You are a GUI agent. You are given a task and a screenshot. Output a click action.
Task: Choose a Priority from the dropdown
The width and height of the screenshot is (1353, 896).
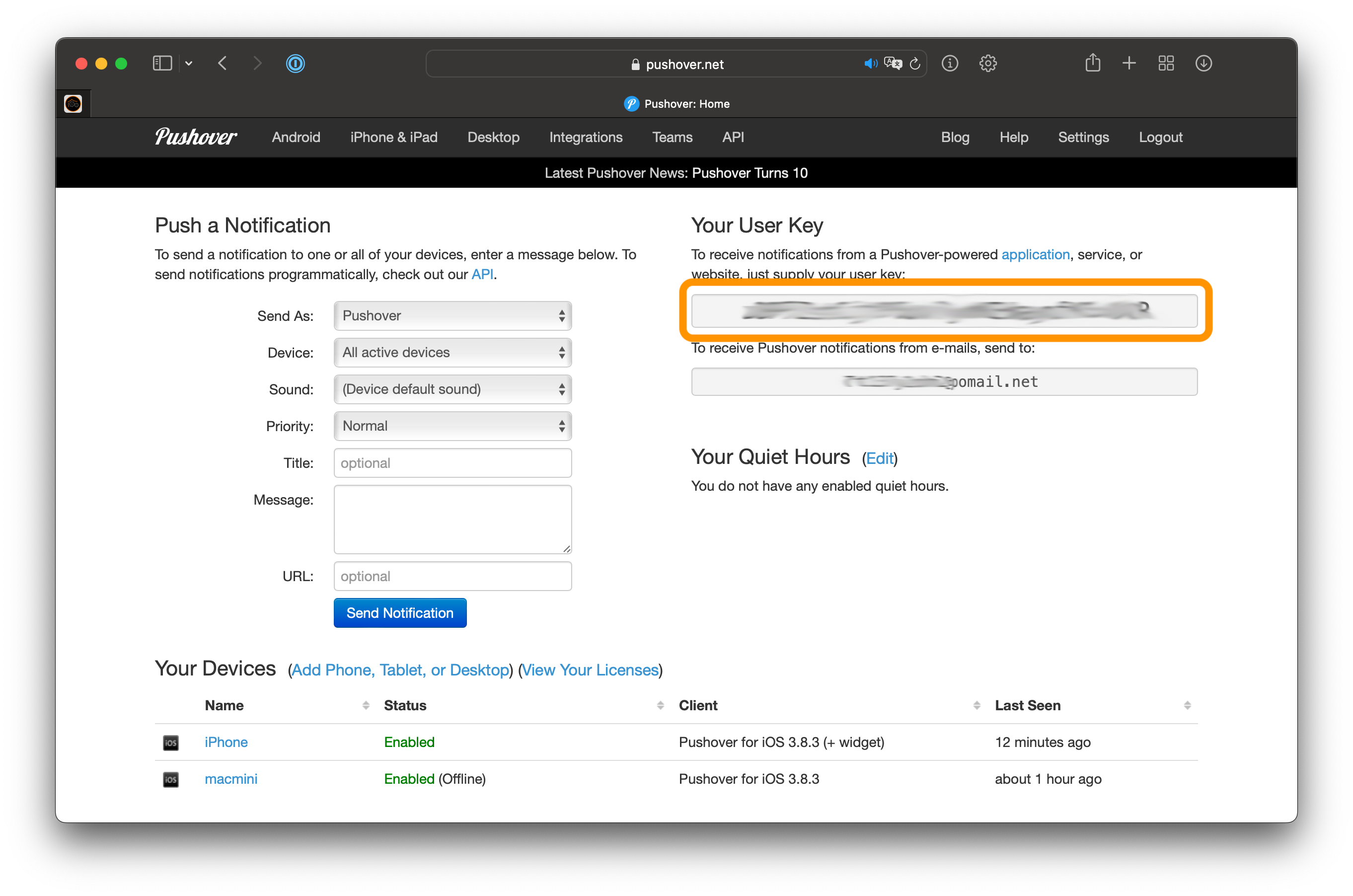pos(452,426)
